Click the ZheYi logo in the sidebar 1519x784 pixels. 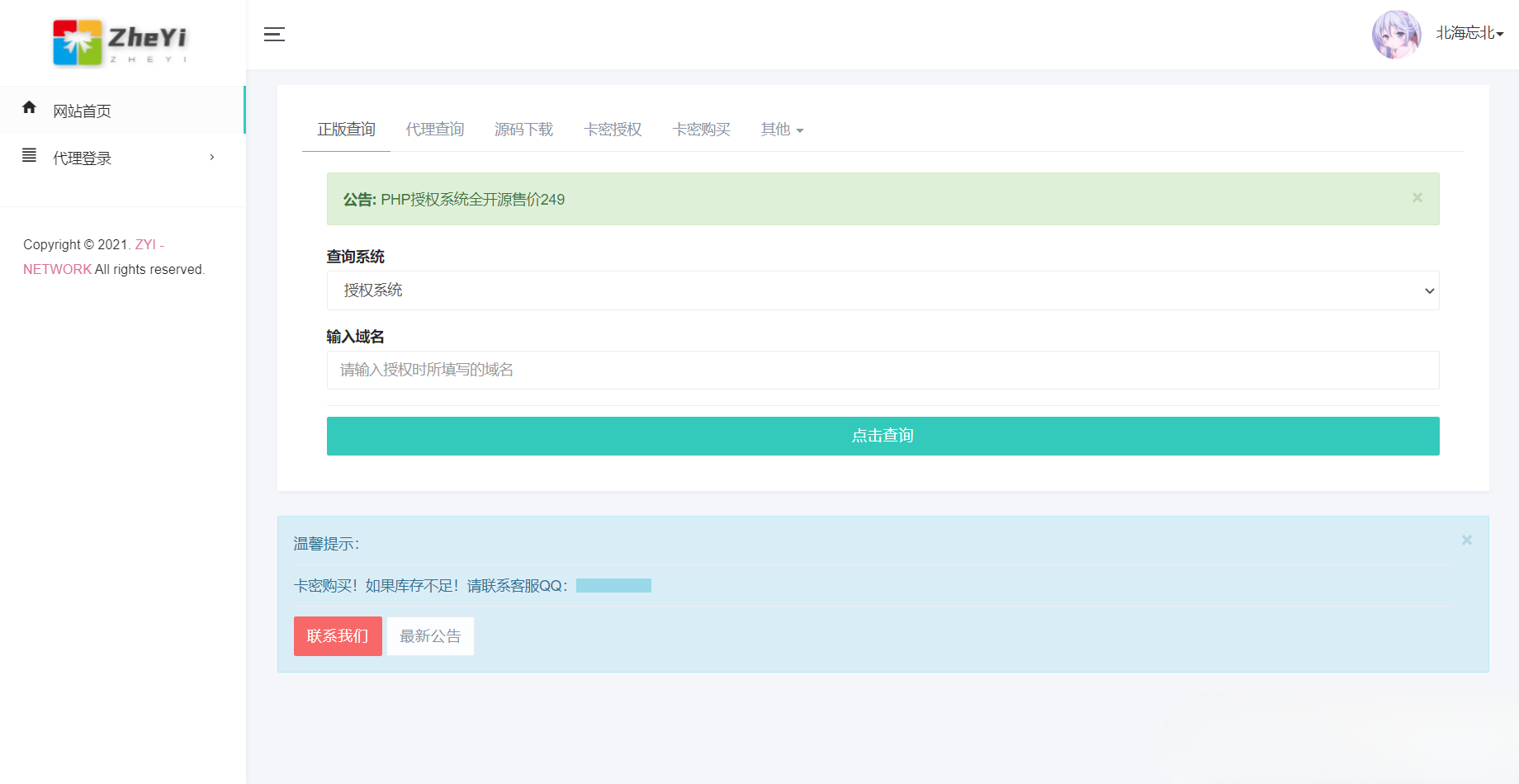coord(119,41)
